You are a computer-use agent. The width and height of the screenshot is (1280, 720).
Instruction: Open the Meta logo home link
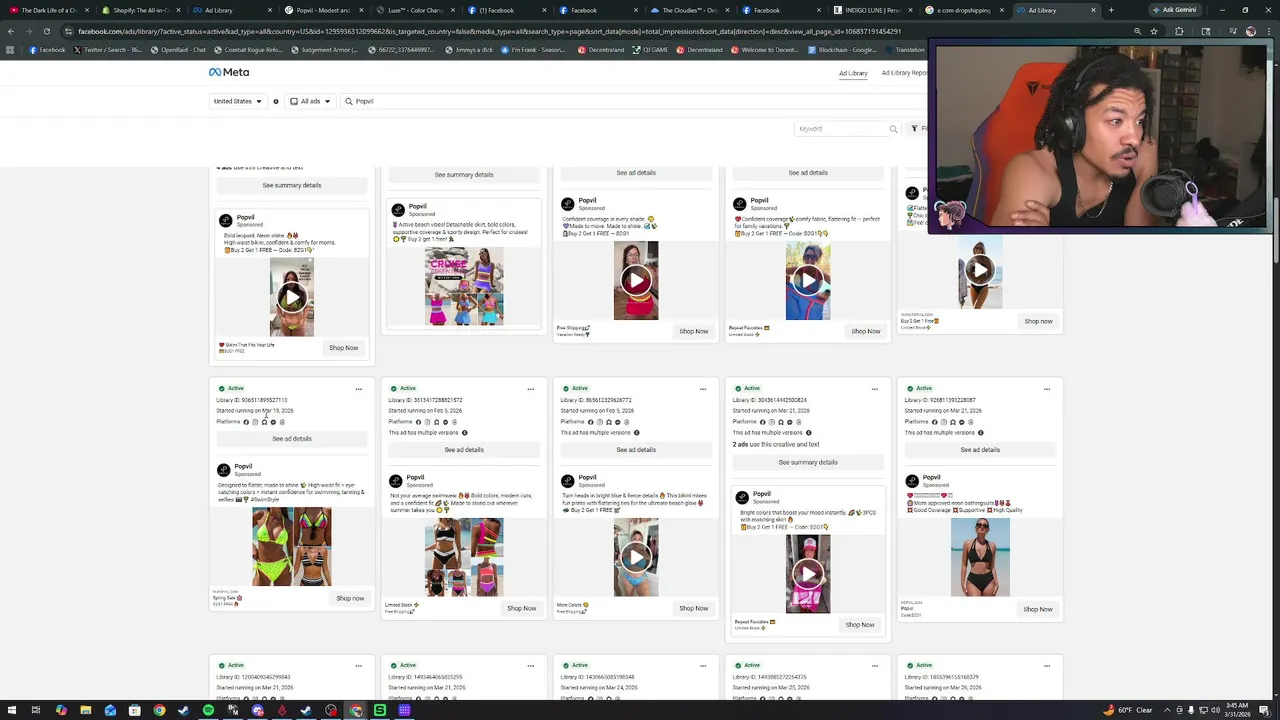coord(229,72)
